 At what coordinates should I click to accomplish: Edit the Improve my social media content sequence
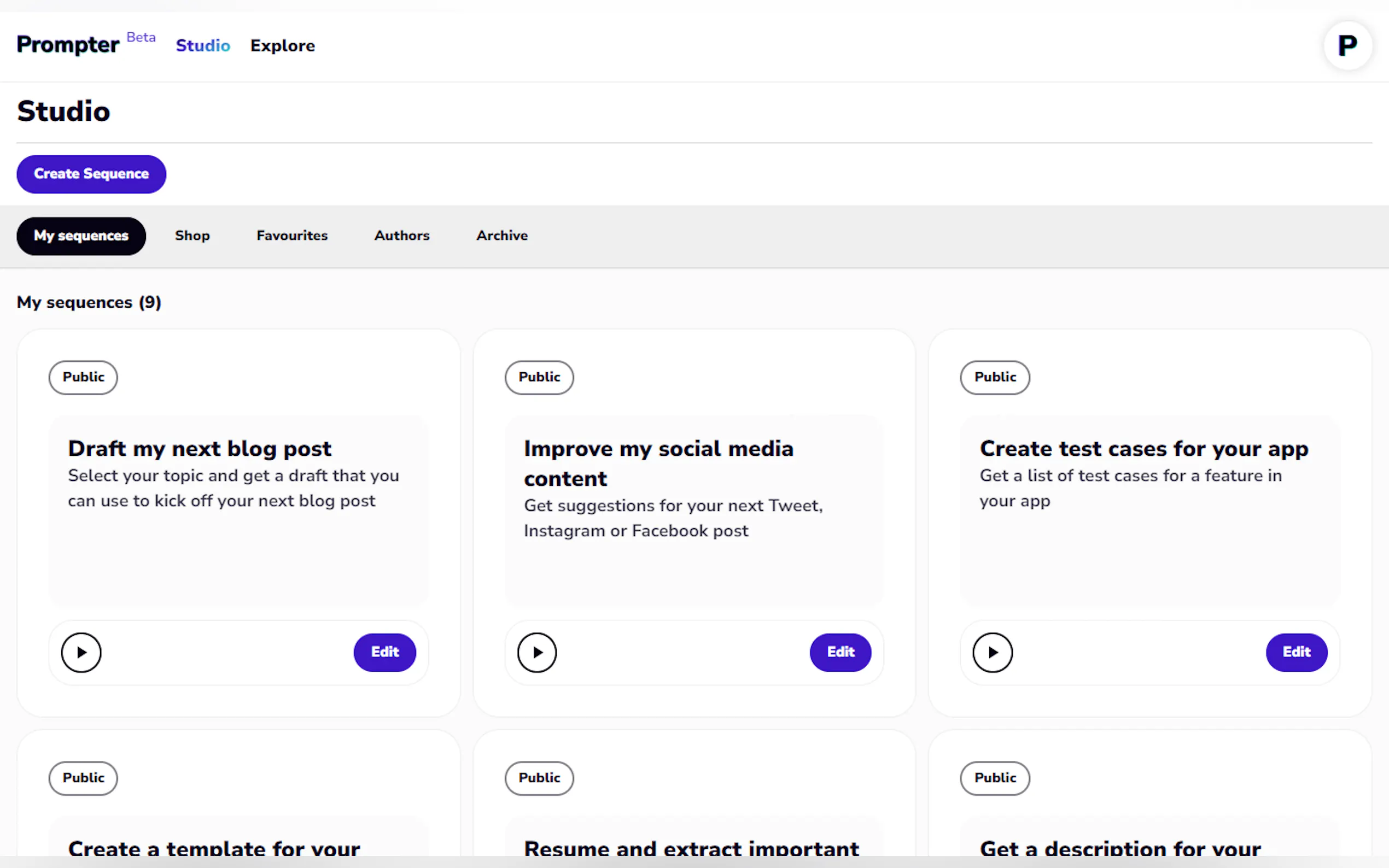click(x=840, y=652)
